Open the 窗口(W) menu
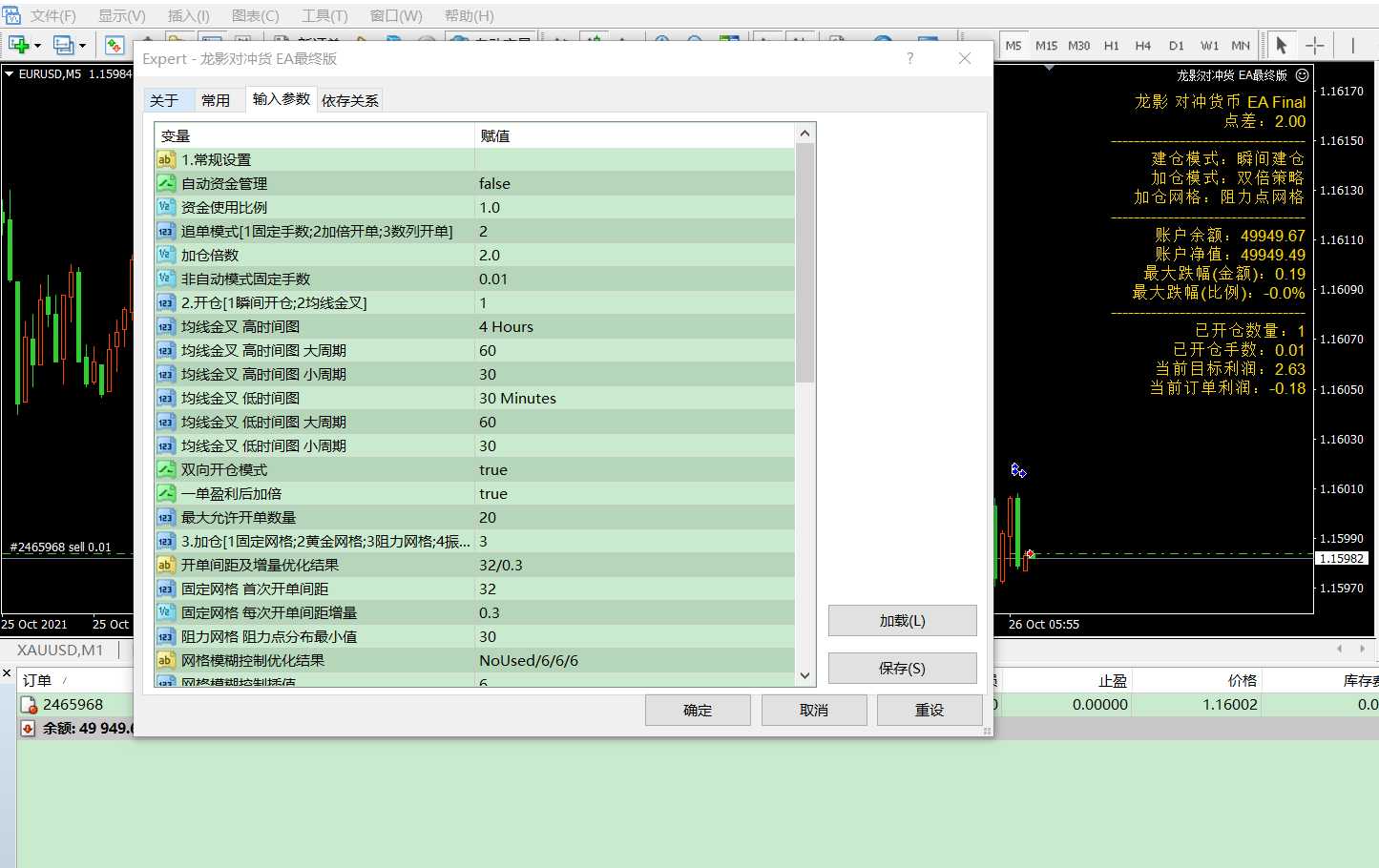This screenshot has height=868, width=1379. pyautogui.click(x=395, y=15)
